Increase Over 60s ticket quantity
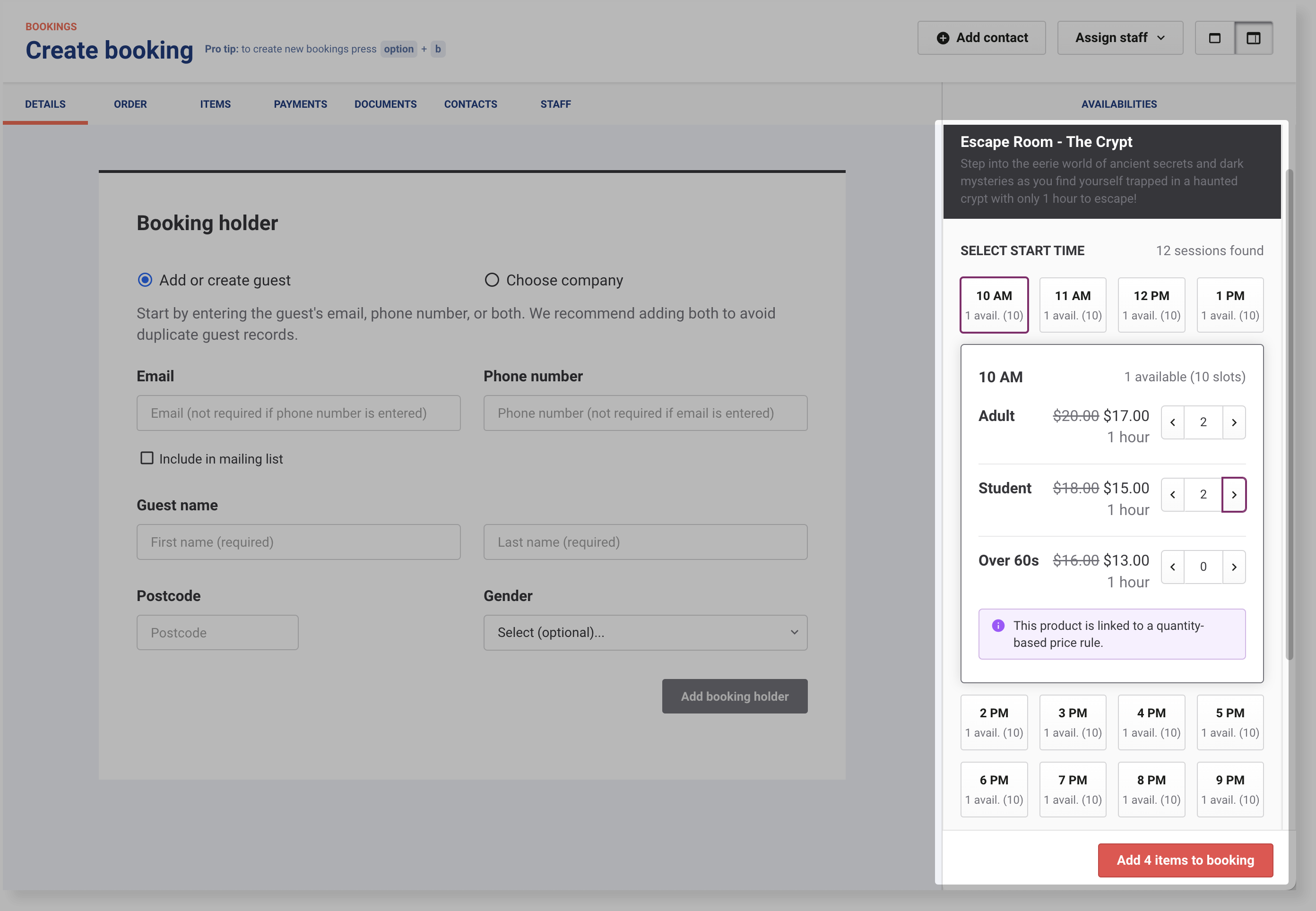The width and height of the screenshot is (1316, 911). [1234, 567]
